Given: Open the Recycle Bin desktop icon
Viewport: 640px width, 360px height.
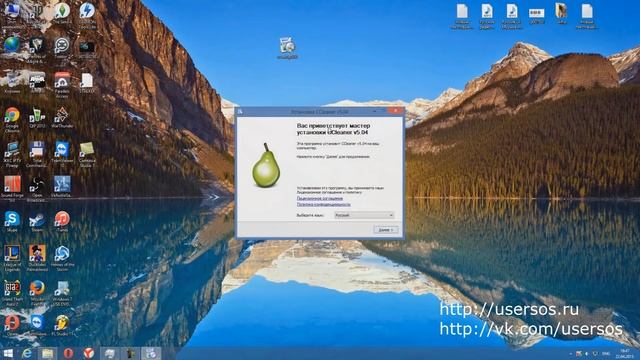Looking at the screenshot, I should pos(12,82).
